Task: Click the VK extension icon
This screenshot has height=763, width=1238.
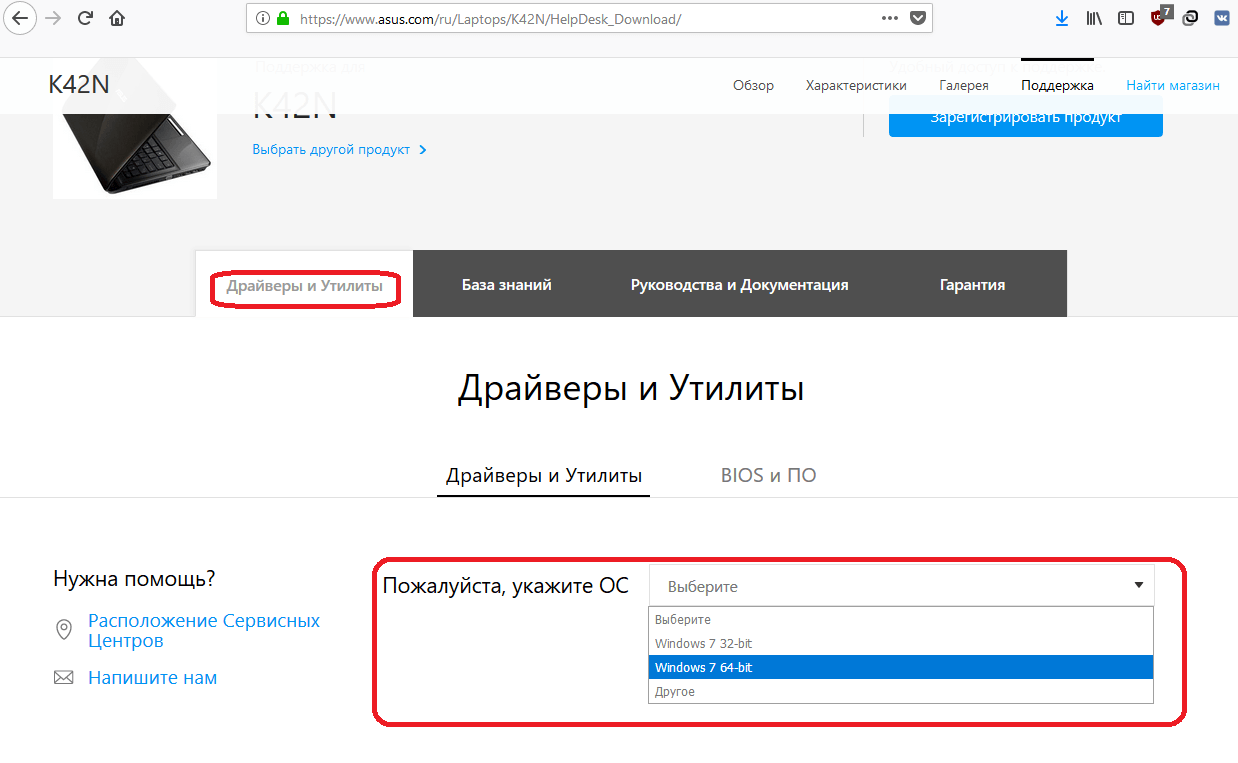Action: point(1222,18)
